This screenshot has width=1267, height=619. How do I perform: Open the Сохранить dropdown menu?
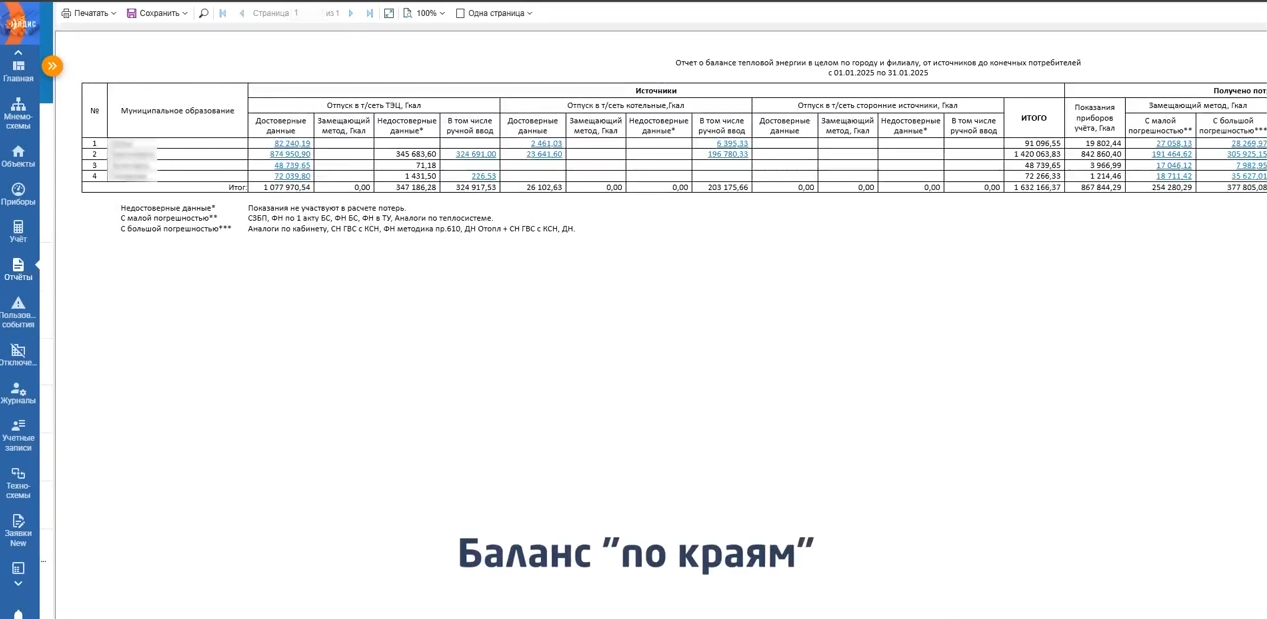tap(157, 13)
